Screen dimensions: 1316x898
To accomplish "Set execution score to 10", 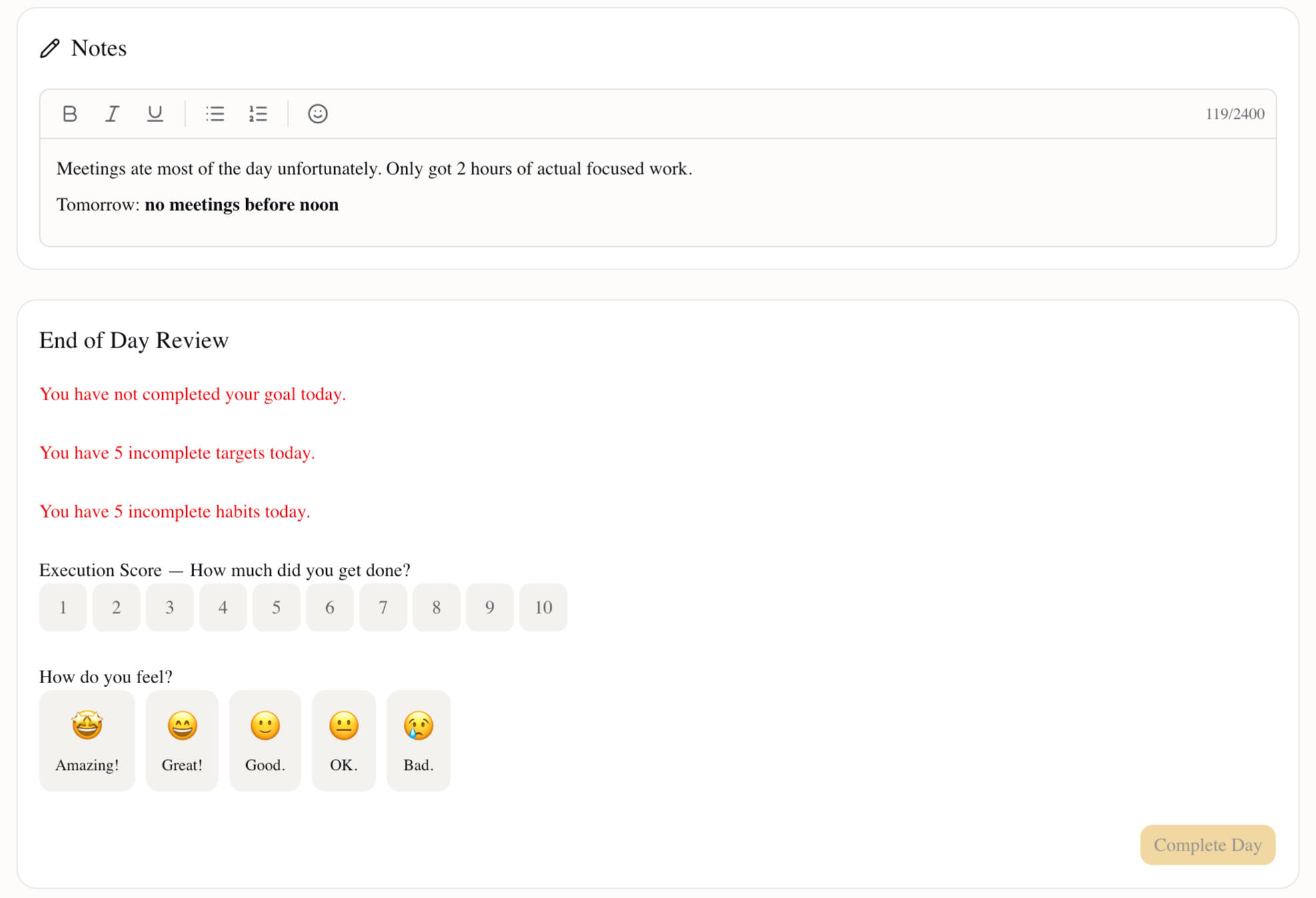I will click(x=543, y=607).
